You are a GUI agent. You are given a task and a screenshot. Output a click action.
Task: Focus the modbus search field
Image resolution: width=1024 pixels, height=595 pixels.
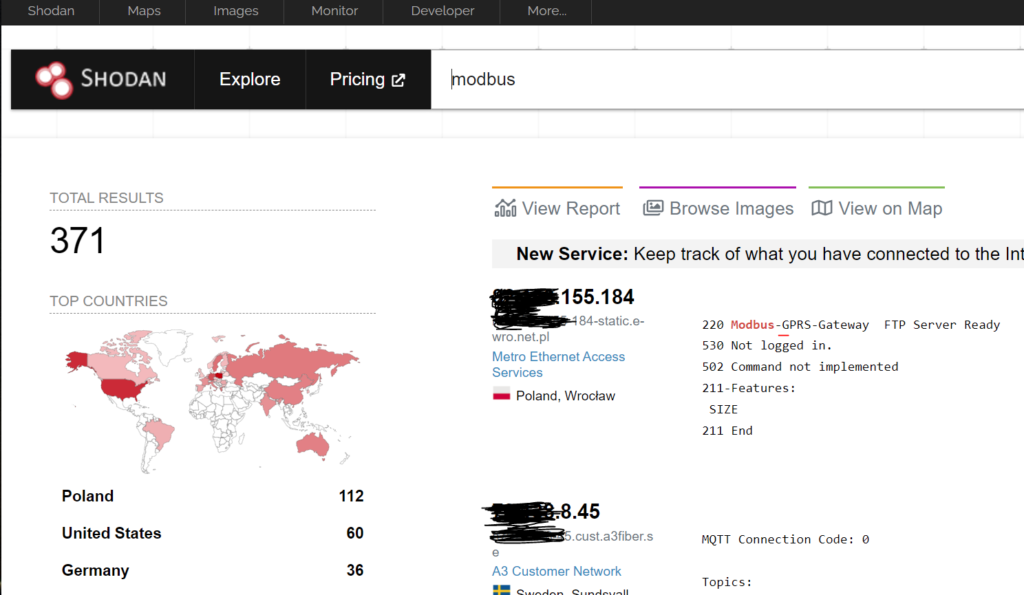pos(728,79)
